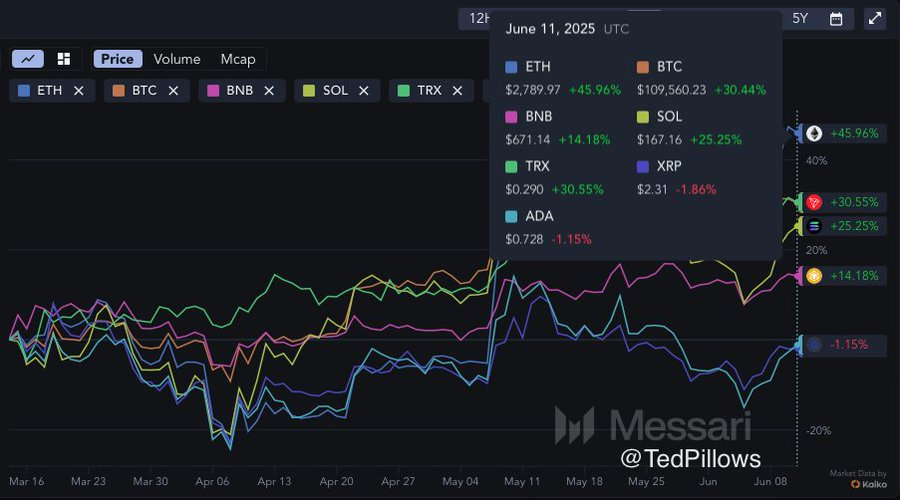This screenshot has height=500, width=900.
Task: Select the Volume metric tab
Action: 177,59
